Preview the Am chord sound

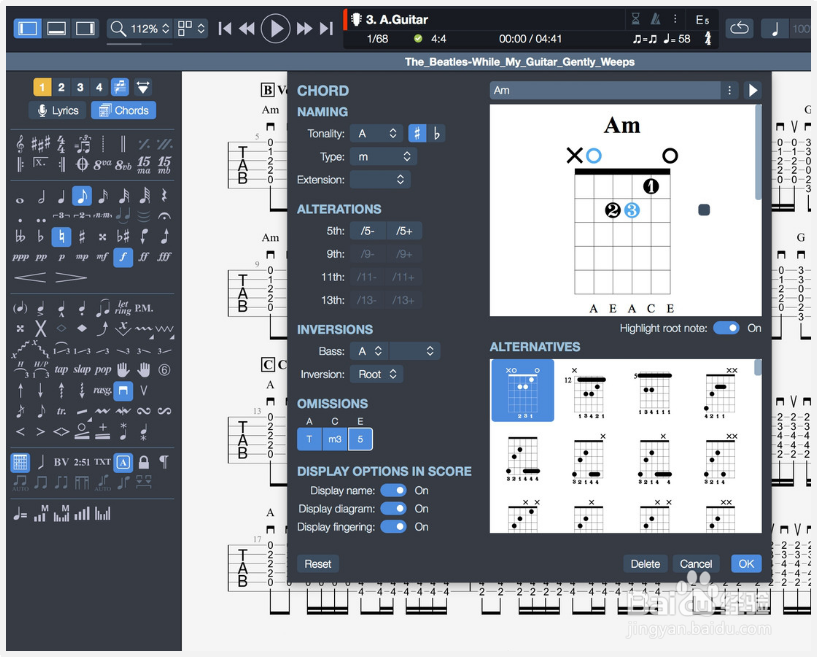tap(753, 90)
